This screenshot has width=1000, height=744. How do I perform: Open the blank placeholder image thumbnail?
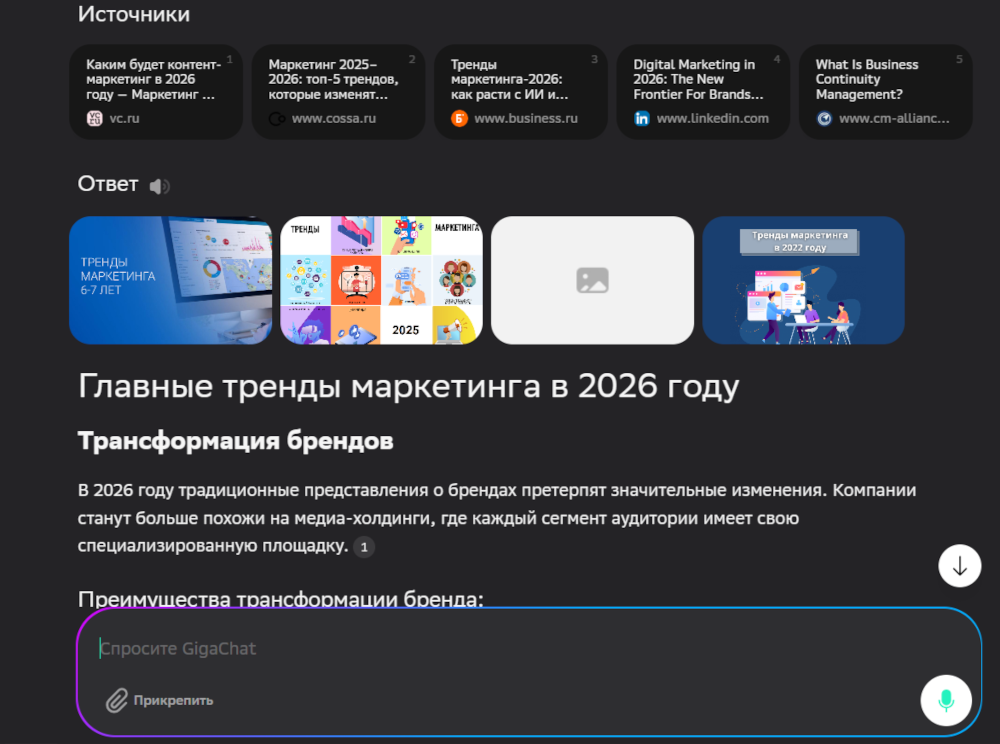coord(592,281)
